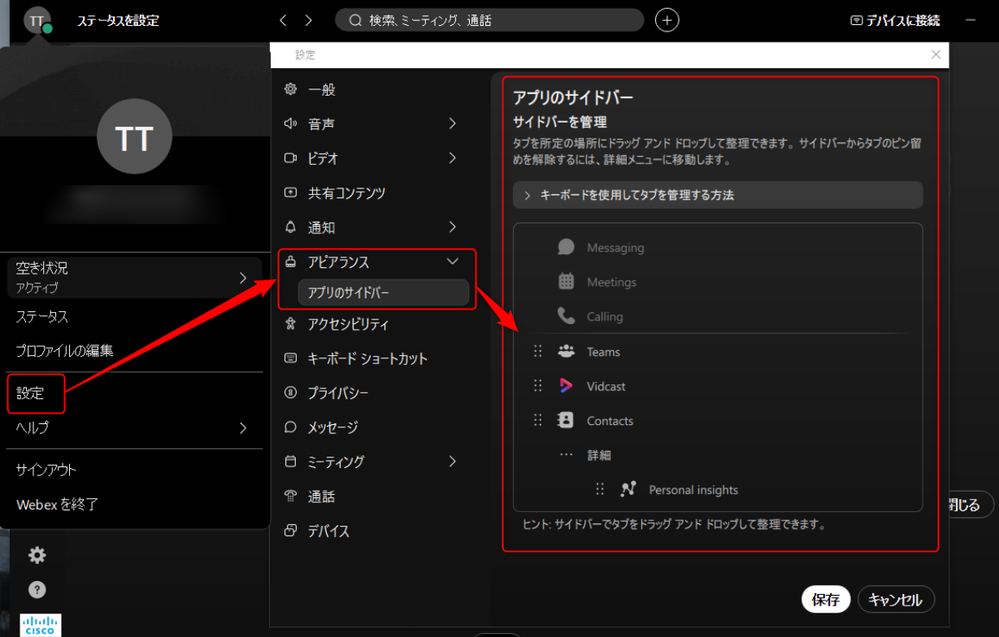The width and height of the screenshot is (999, 637).
Task: Open settings gear at bottom left
Action: (x=37, y=555)
